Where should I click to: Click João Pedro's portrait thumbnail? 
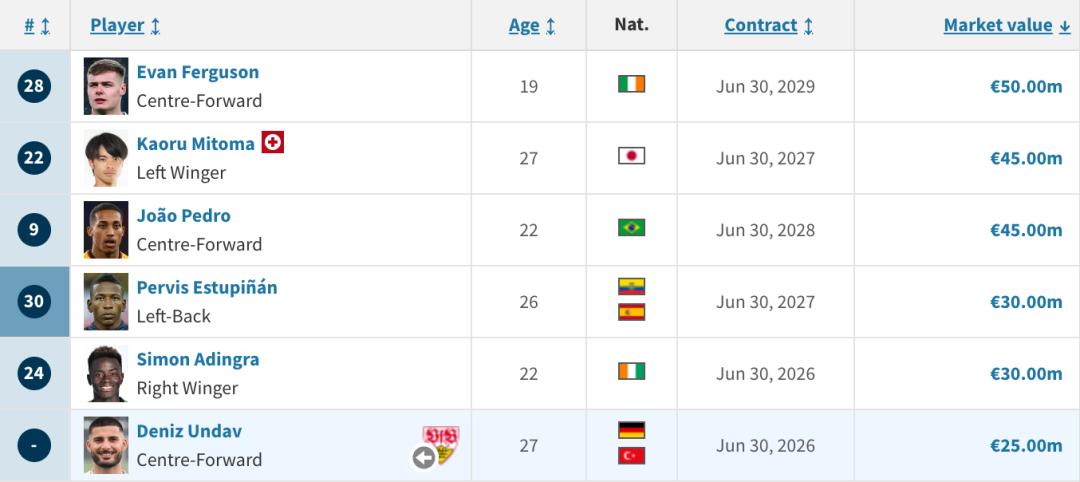click(106, 230)
